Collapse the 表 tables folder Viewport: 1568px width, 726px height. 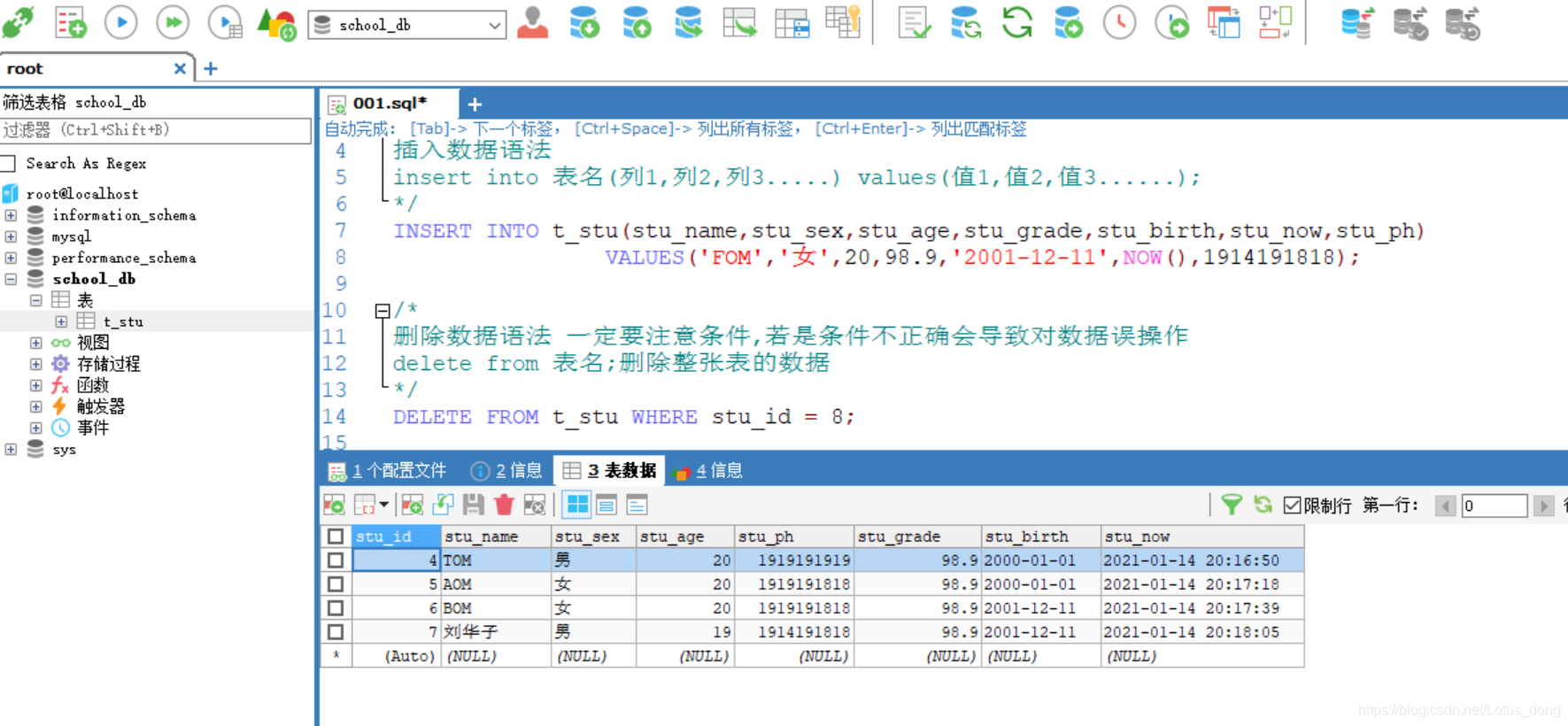point(36,300)
